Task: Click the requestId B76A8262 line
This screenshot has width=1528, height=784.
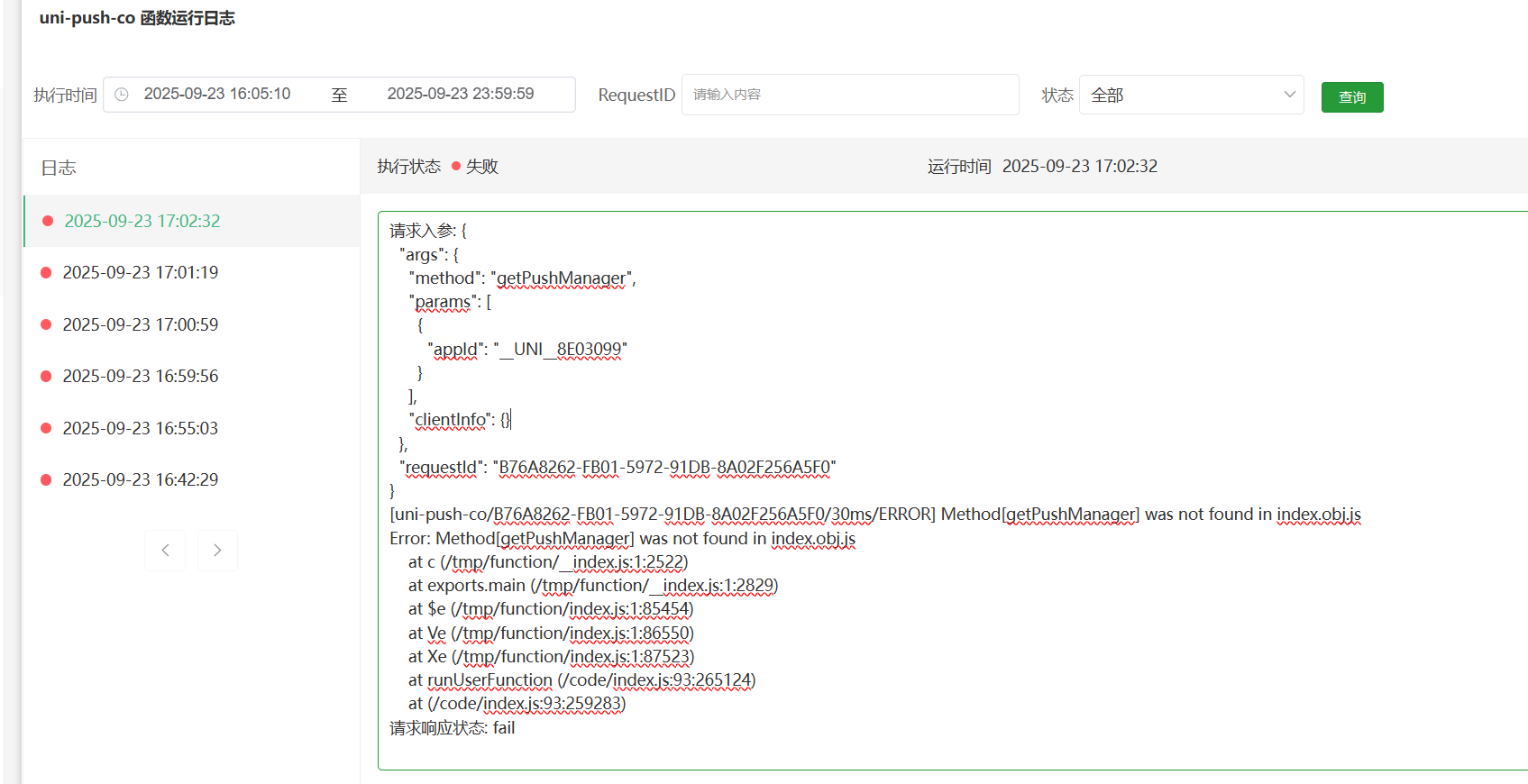Action: coord(618,467)
